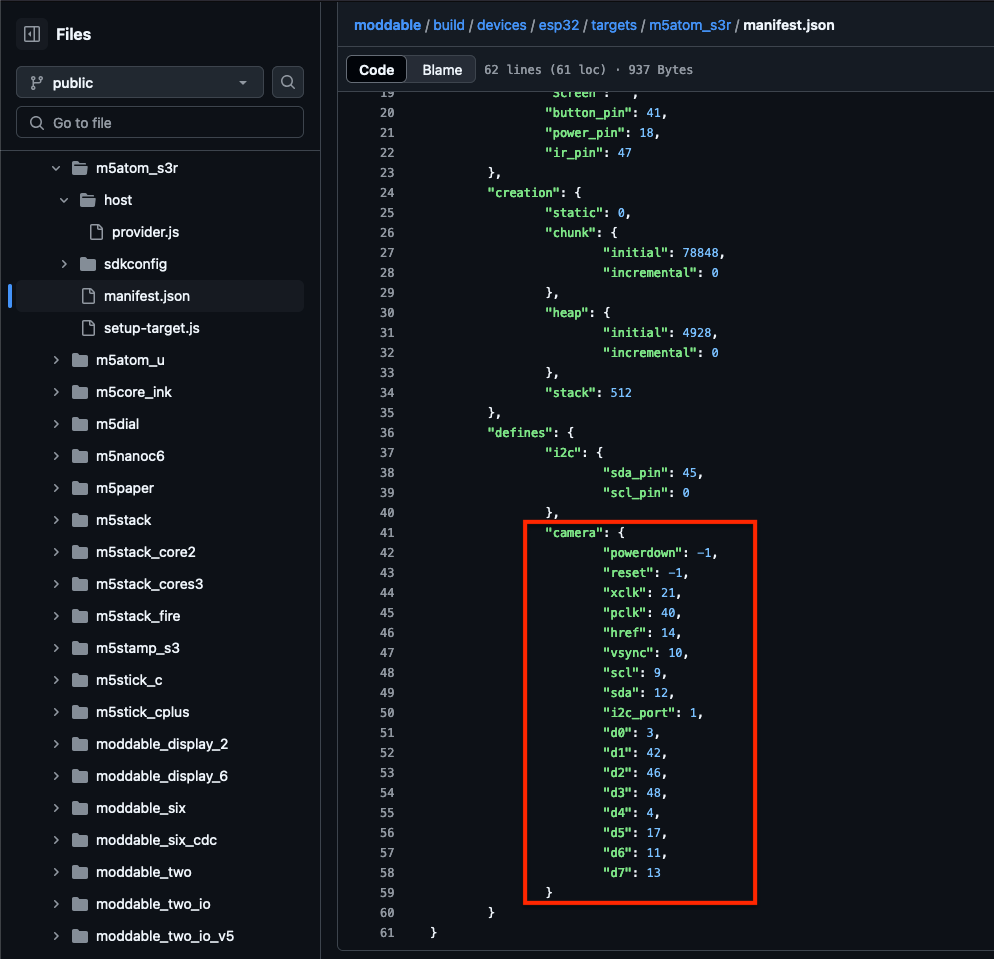Viewport: 994px width, 959px height.
Task: Click the host folder icon
Action: point(88,200)
